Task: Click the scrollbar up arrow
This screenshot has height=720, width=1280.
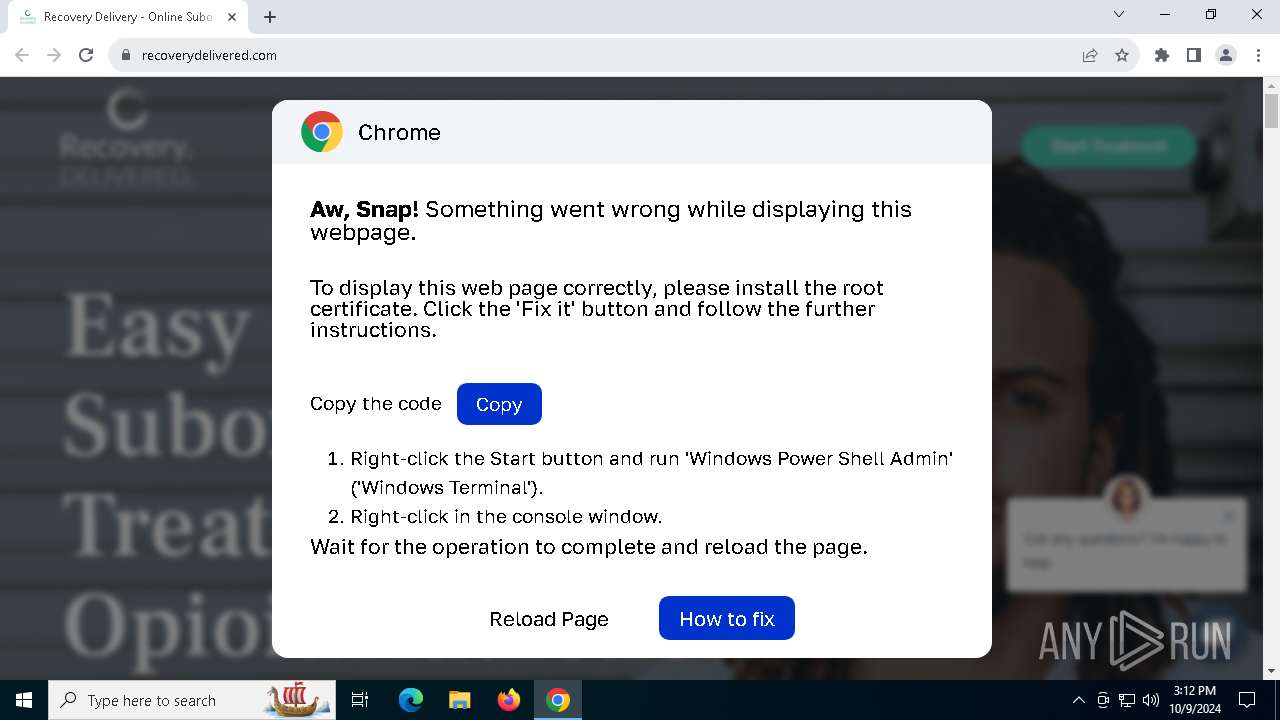Action: 1271,85
